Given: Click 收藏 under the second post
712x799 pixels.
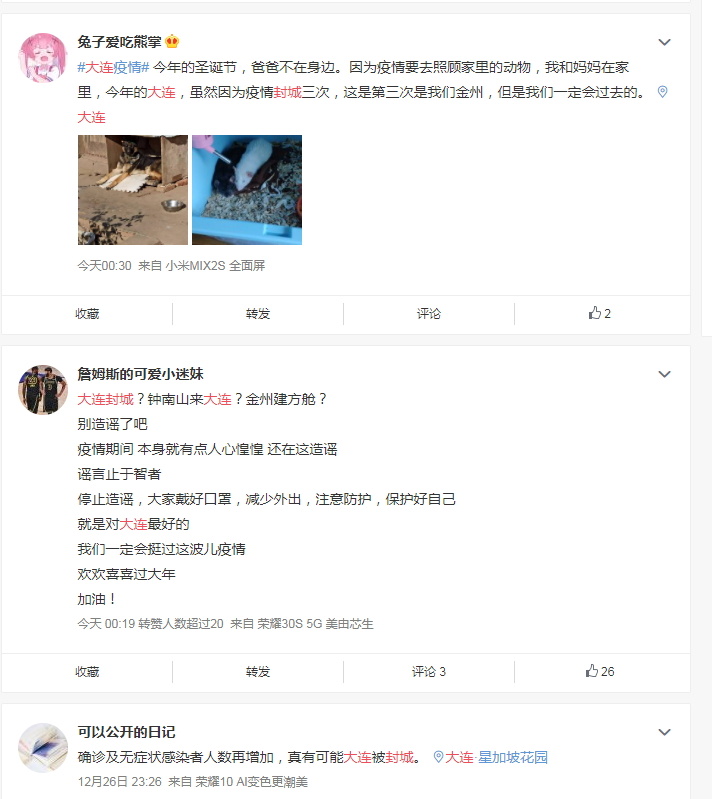Looking at the screenshot, I should point(87,672).
